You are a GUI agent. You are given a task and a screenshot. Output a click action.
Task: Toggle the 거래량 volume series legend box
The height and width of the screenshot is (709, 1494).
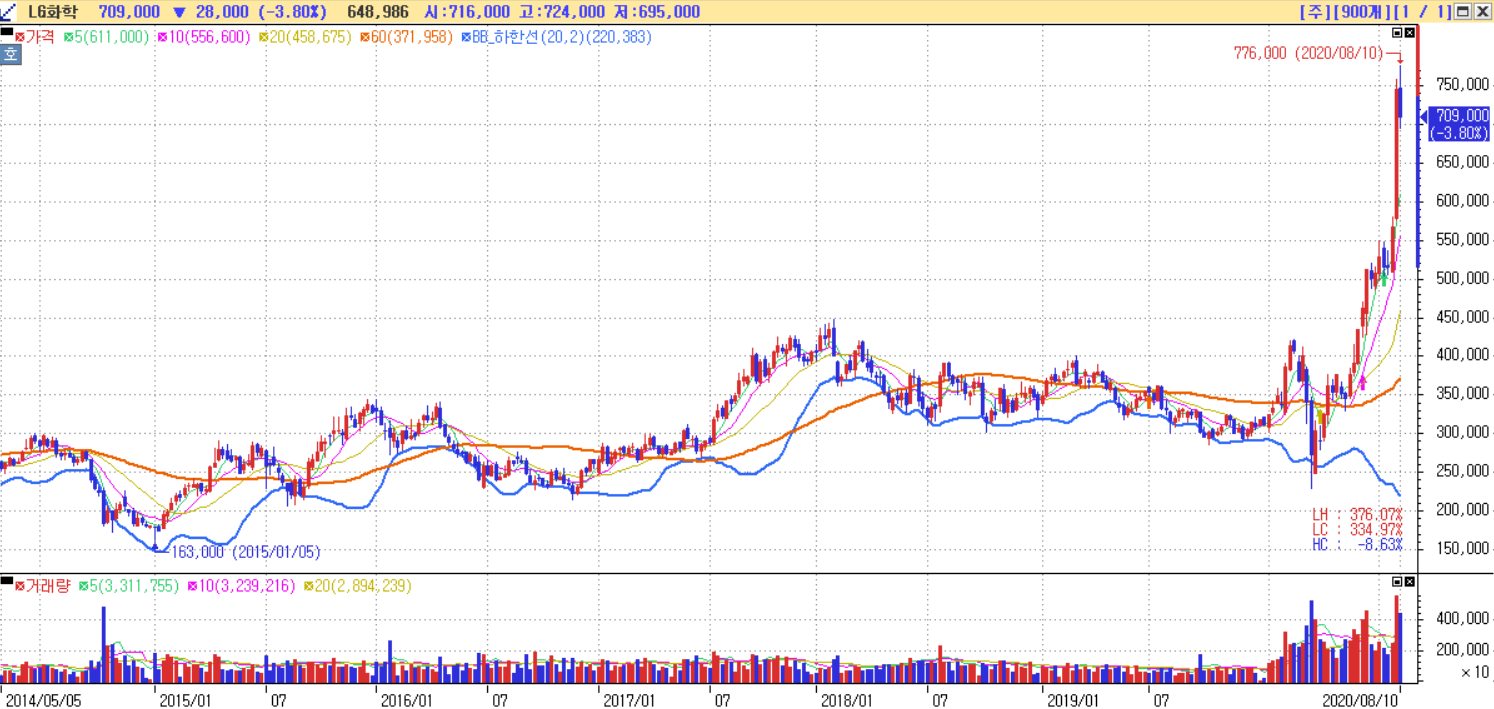(x=20, y=586)
